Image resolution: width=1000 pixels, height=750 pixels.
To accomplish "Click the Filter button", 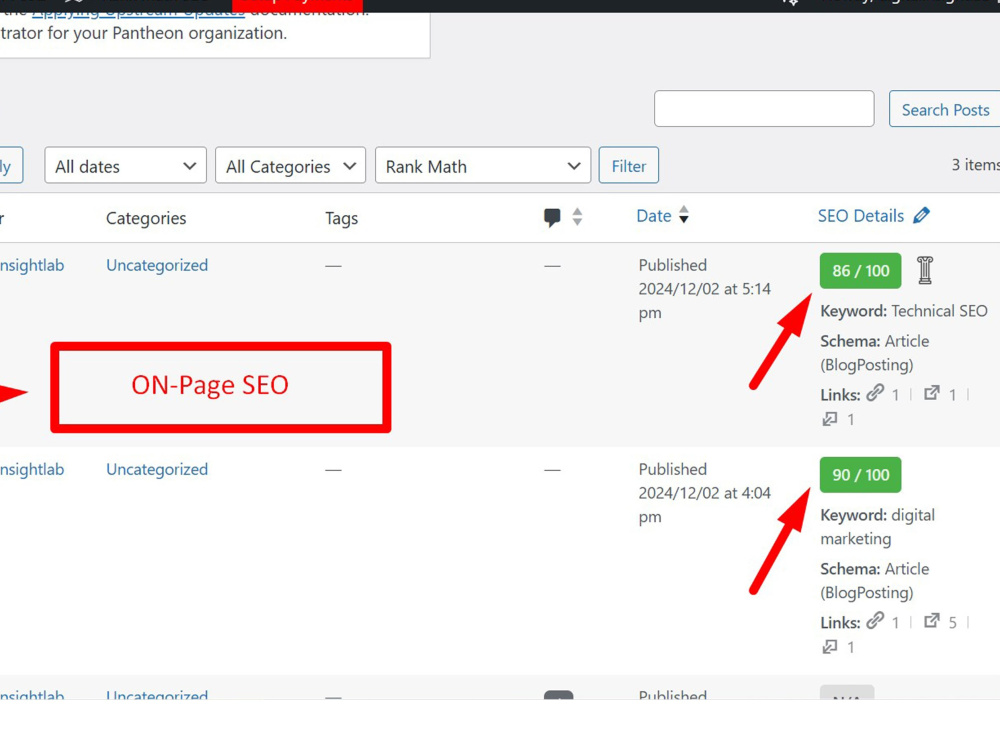I will (628, 166).
